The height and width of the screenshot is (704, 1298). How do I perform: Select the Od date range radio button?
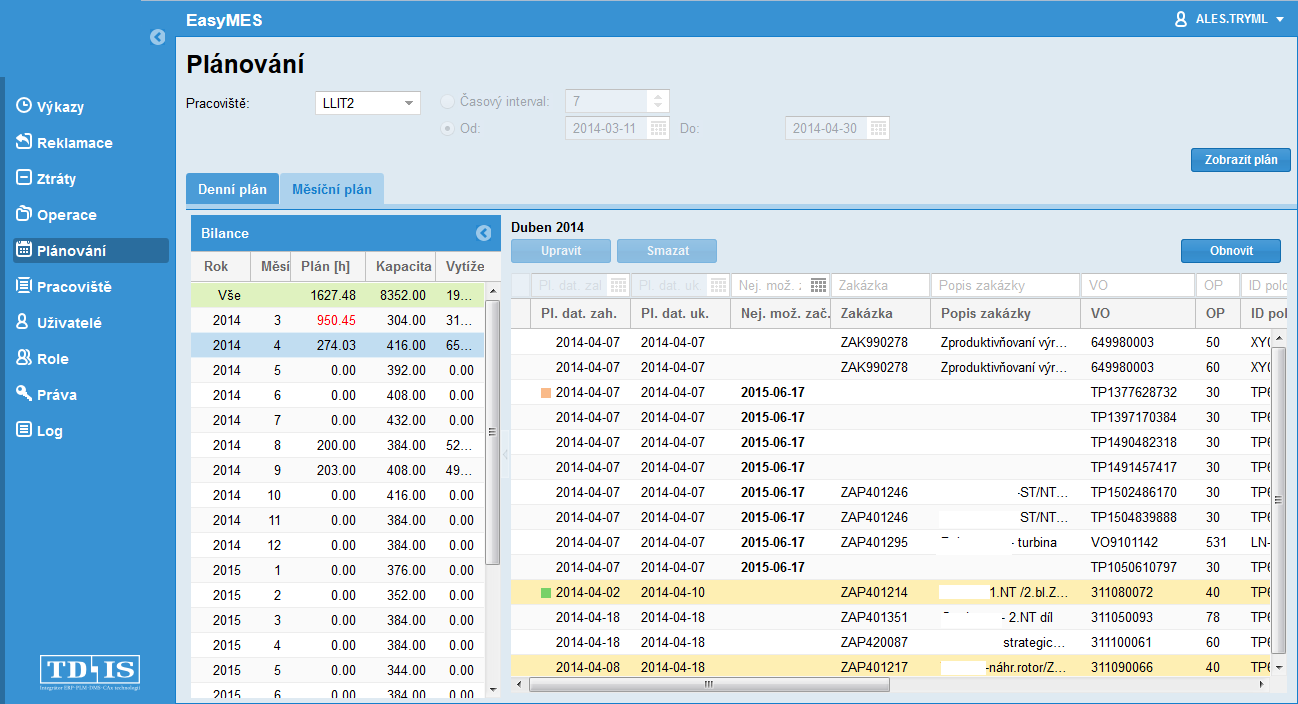[447, 128]
